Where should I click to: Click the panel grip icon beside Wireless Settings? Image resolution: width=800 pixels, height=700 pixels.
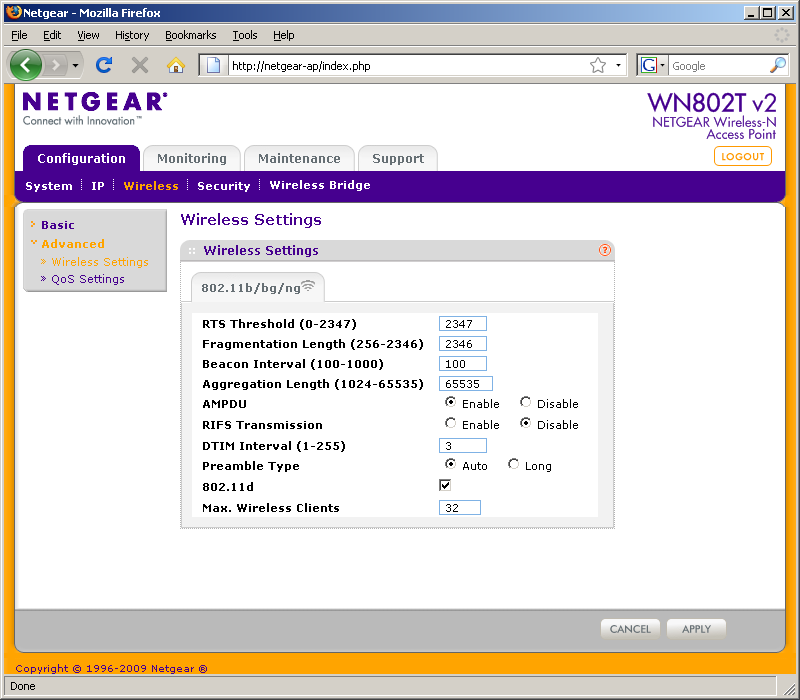coord(192,251)
